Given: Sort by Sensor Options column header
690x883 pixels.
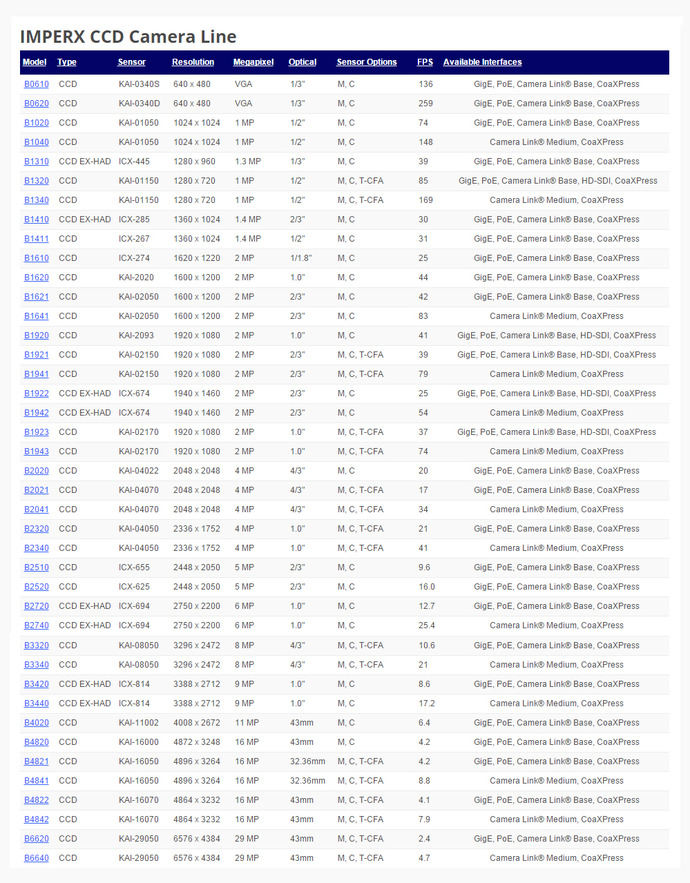Looking at the screenshot, I should (x=367, y=62).
